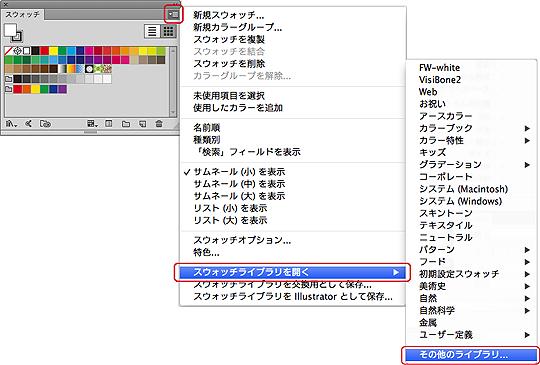Click the New Color Group folder icon
Image resolution: width=540 pixels, height=365 pixels.
[x=126, y=124]
